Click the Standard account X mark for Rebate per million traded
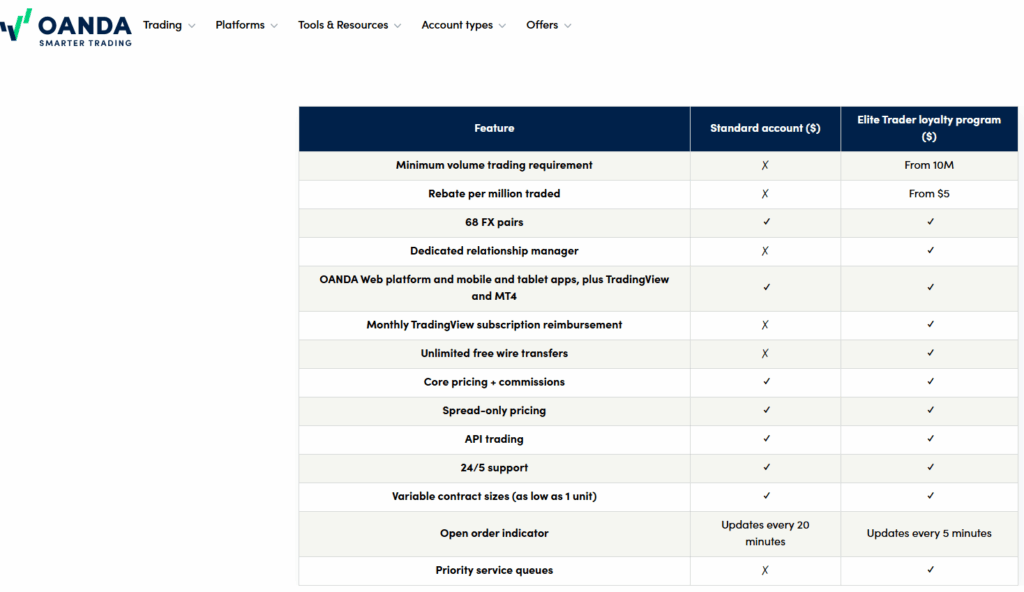This screenshot has width=1024, height=592. 765,194
